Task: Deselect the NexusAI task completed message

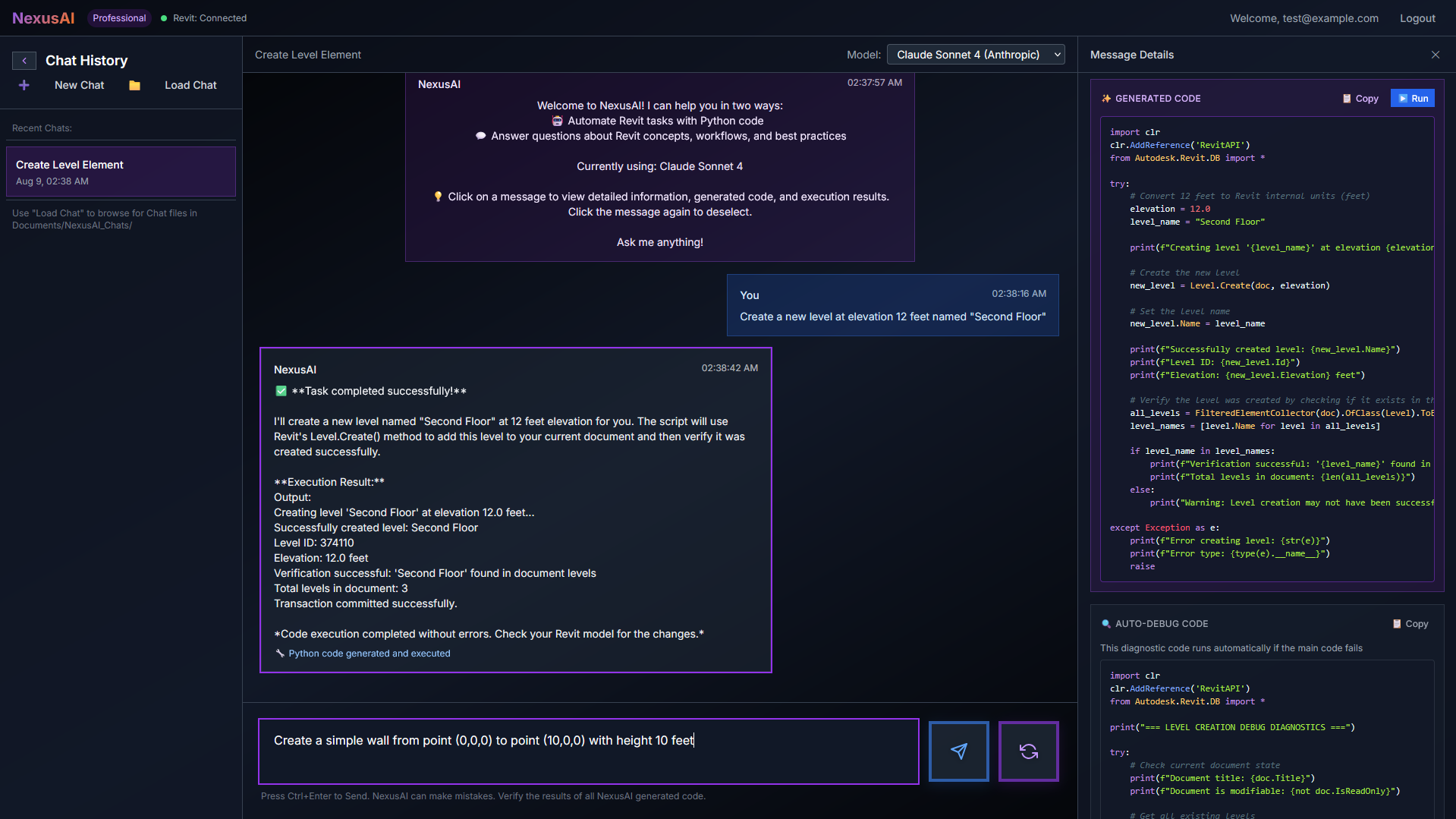Action: (515, 510)
